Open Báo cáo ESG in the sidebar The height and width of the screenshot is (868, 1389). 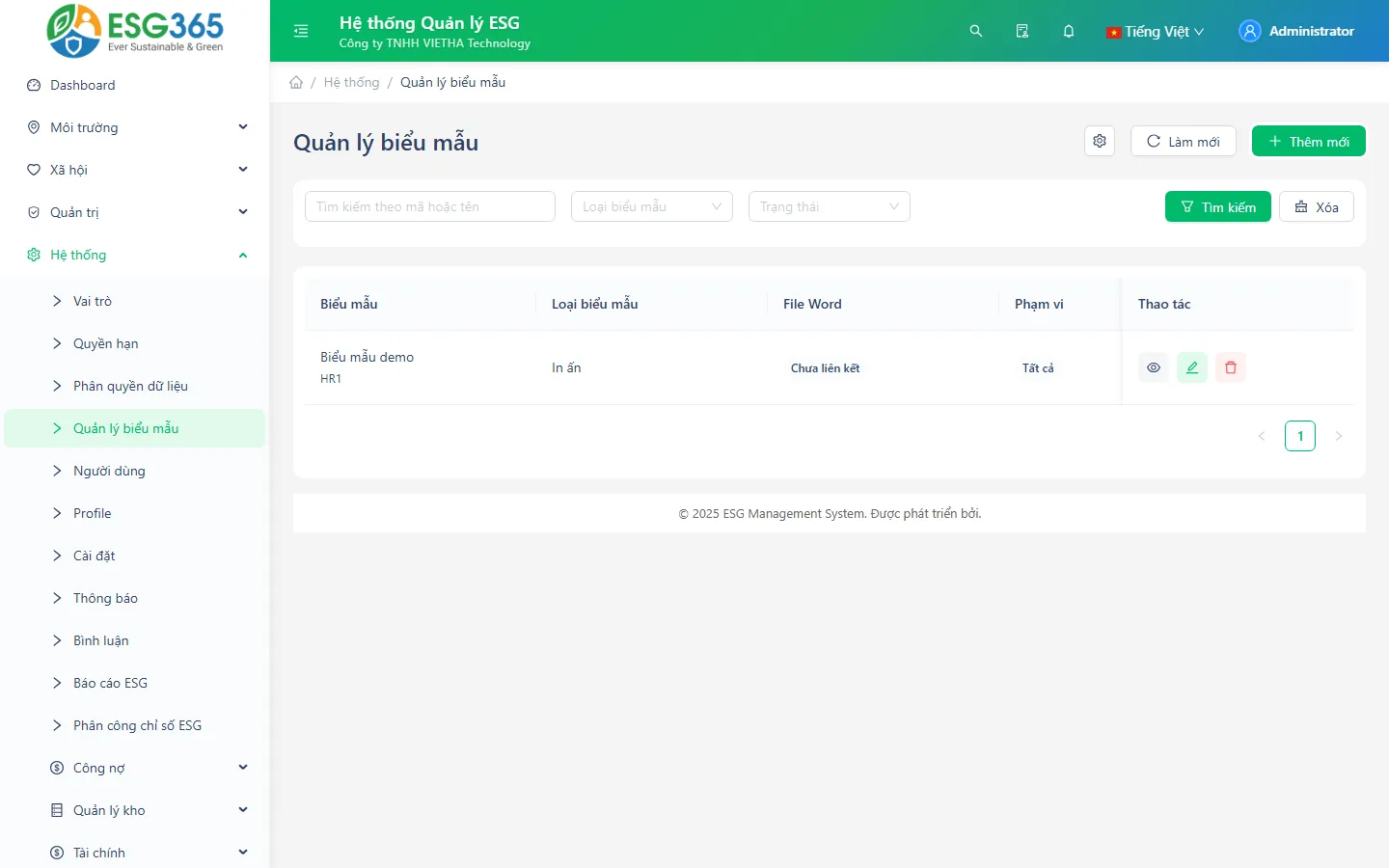point(135,683)
